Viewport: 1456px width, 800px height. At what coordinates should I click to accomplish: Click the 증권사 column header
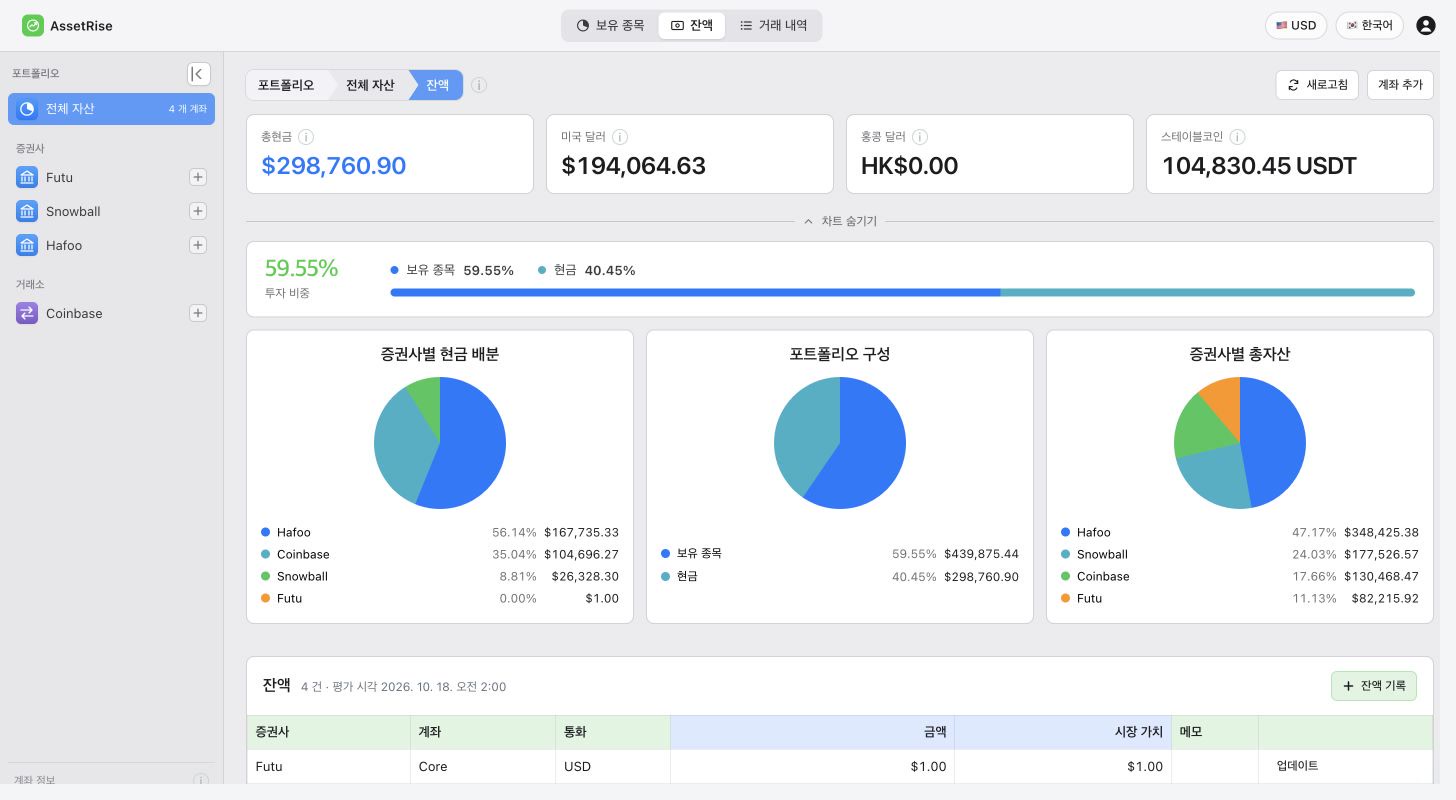(328, 732)
